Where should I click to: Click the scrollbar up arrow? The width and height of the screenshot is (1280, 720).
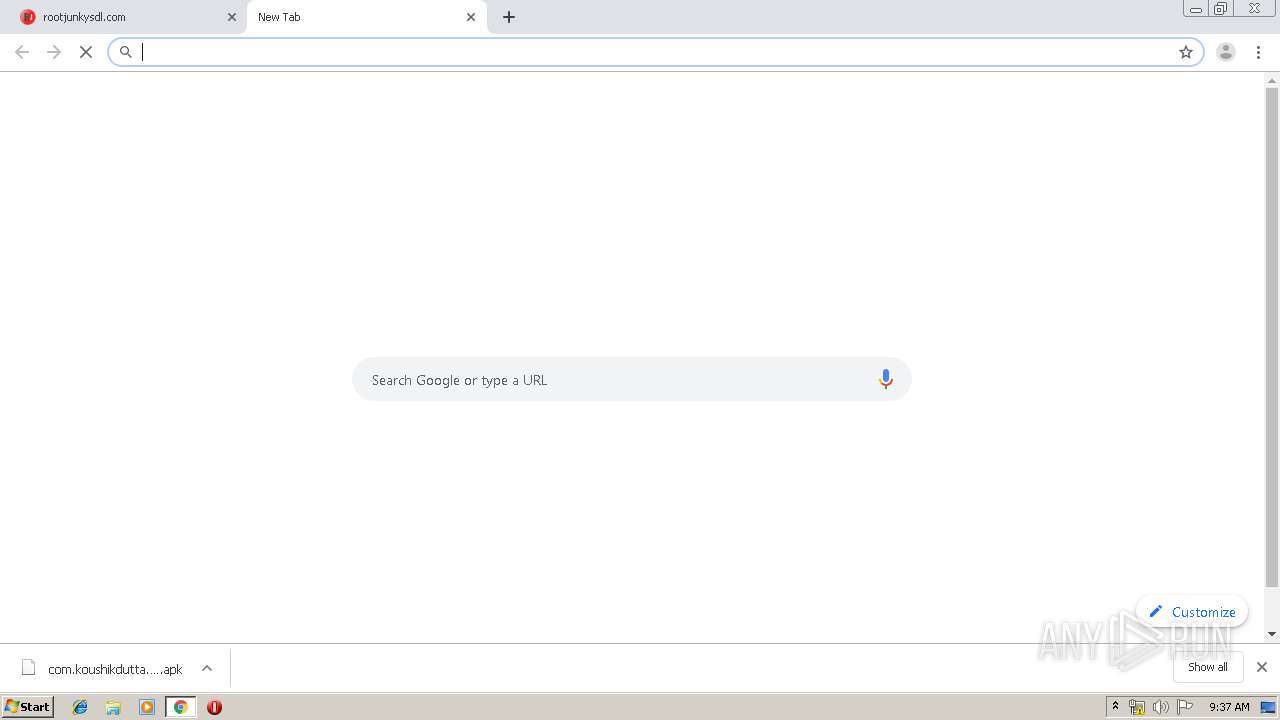coord(1272,79)
